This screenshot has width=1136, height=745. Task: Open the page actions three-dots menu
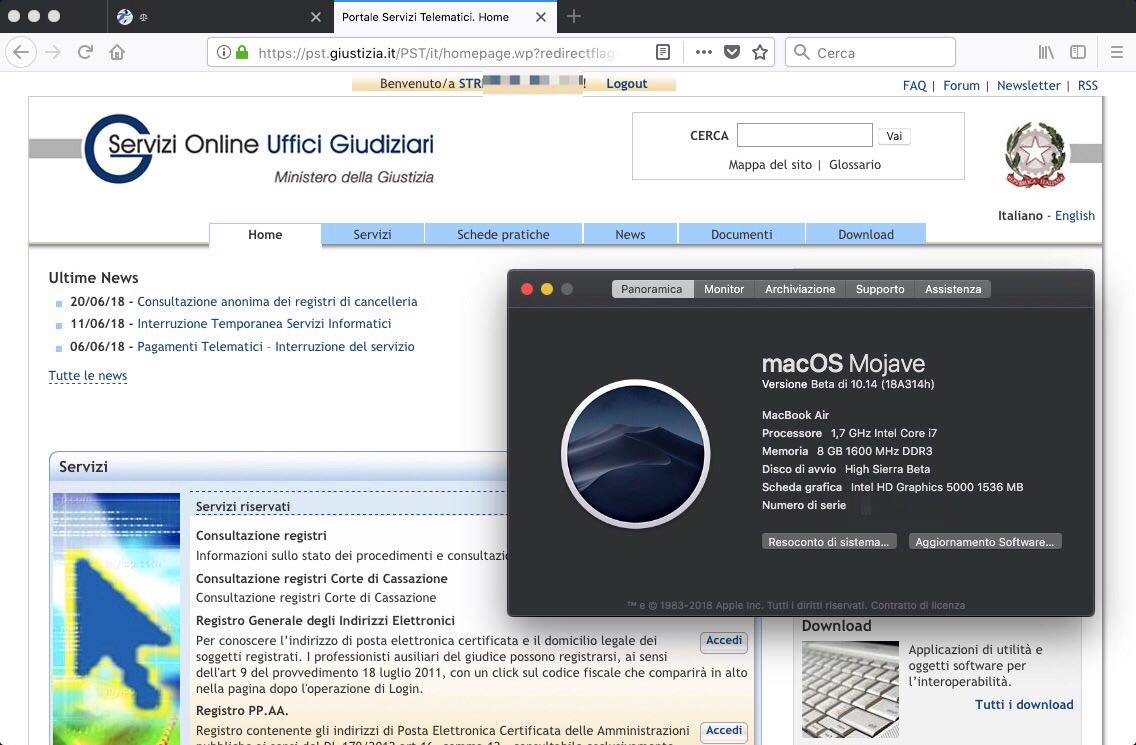point(703,52)
